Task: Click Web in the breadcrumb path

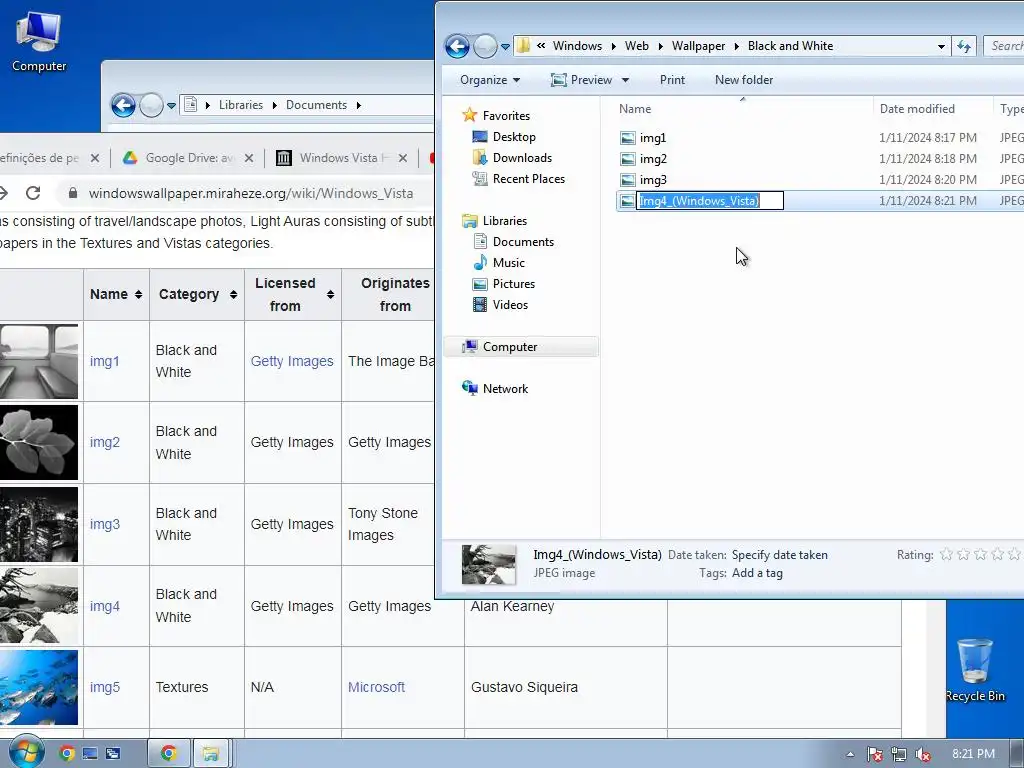Action: (x=637, y=46)
